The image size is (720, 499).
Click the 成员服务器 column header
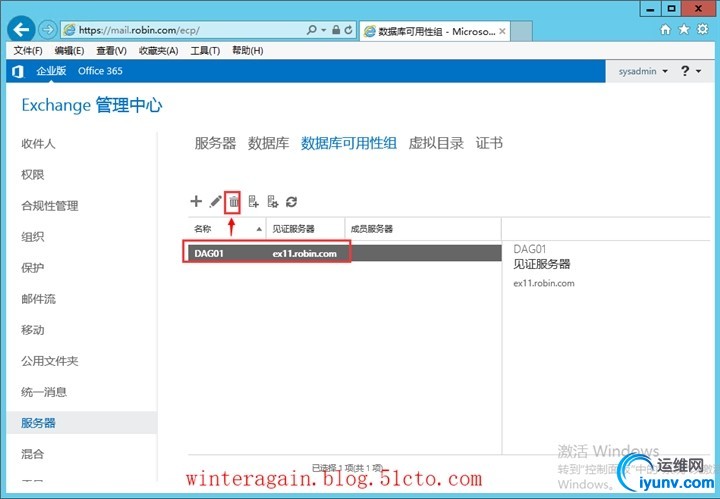pos(423,229)
